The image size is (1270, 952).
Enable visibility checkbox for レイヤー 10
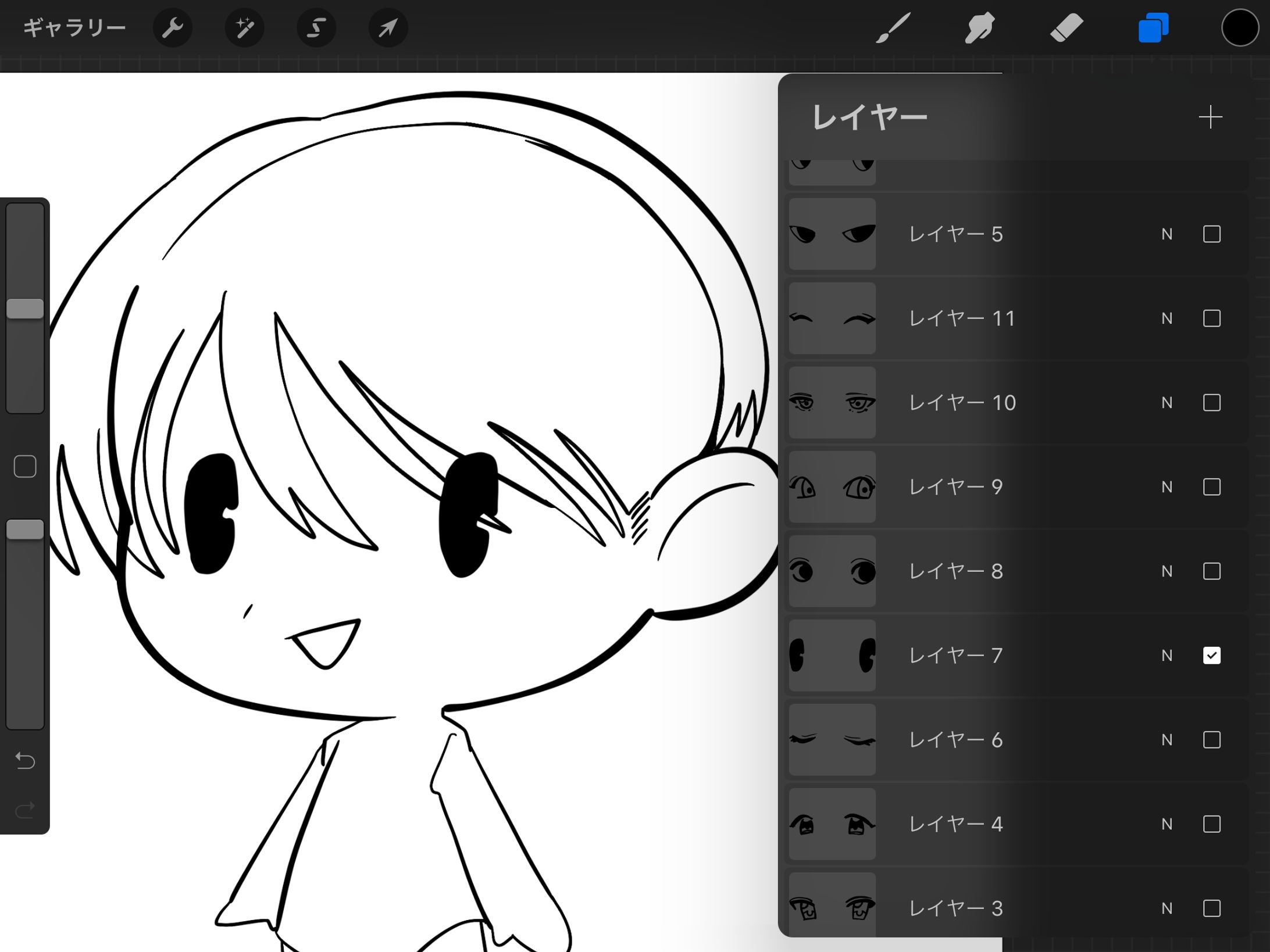pyautogui.click(x=1211, y=403)
